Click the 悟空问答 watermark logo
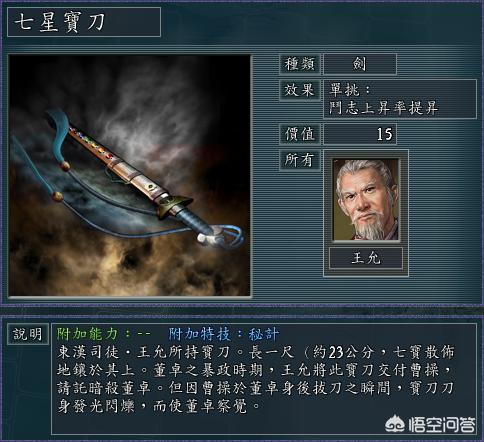484x442 pixels. 430,424
